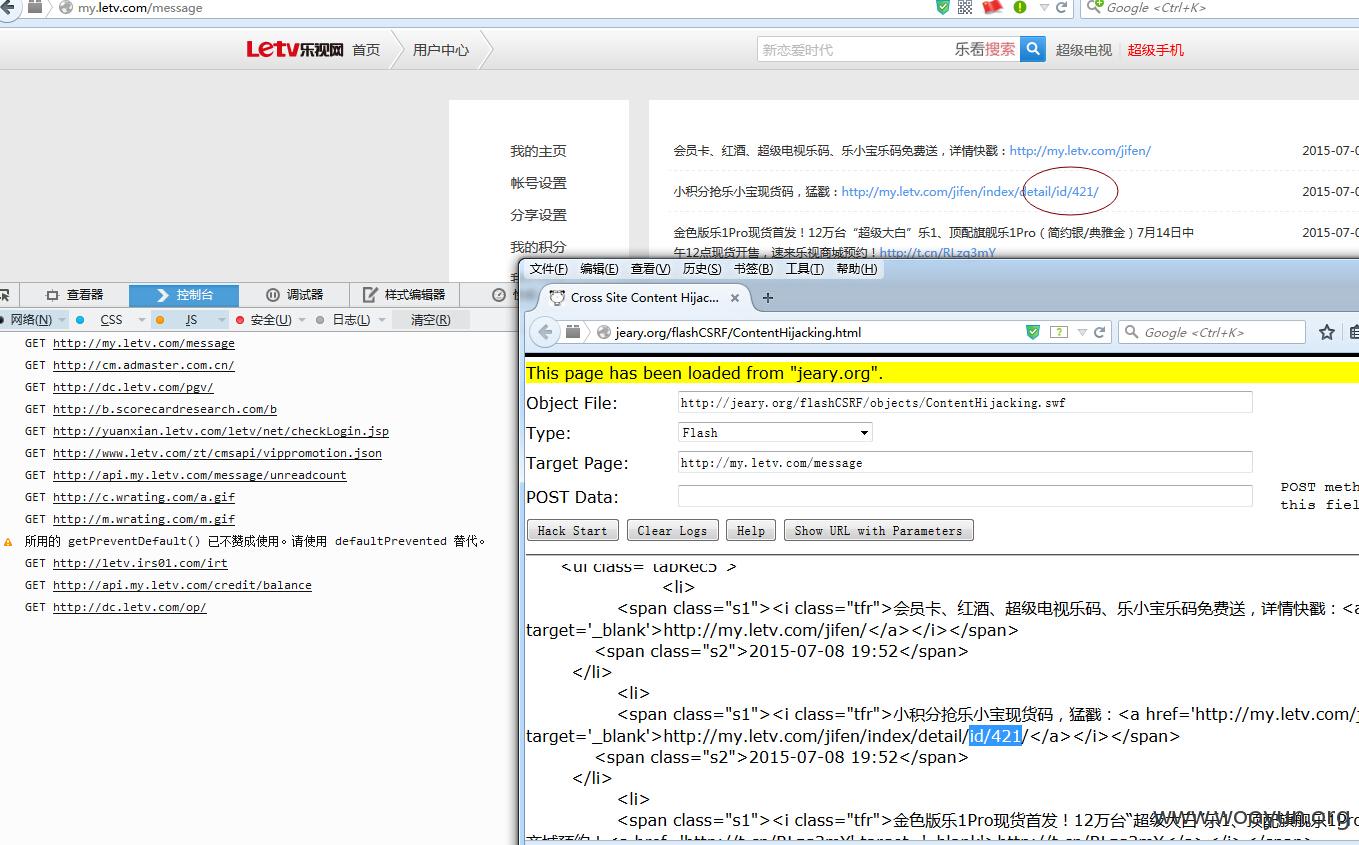Open 书签(B) menu
Screen dimensions: 1359x845
point(753,269)
